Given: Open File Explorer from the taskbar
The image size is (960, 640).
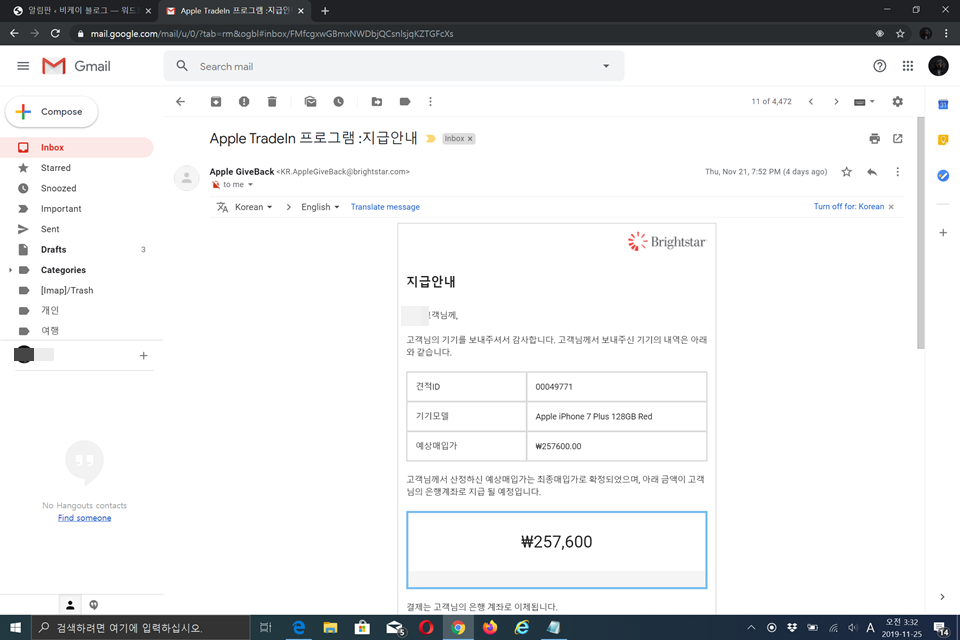Looking at the screenshot, I should 331,628.
